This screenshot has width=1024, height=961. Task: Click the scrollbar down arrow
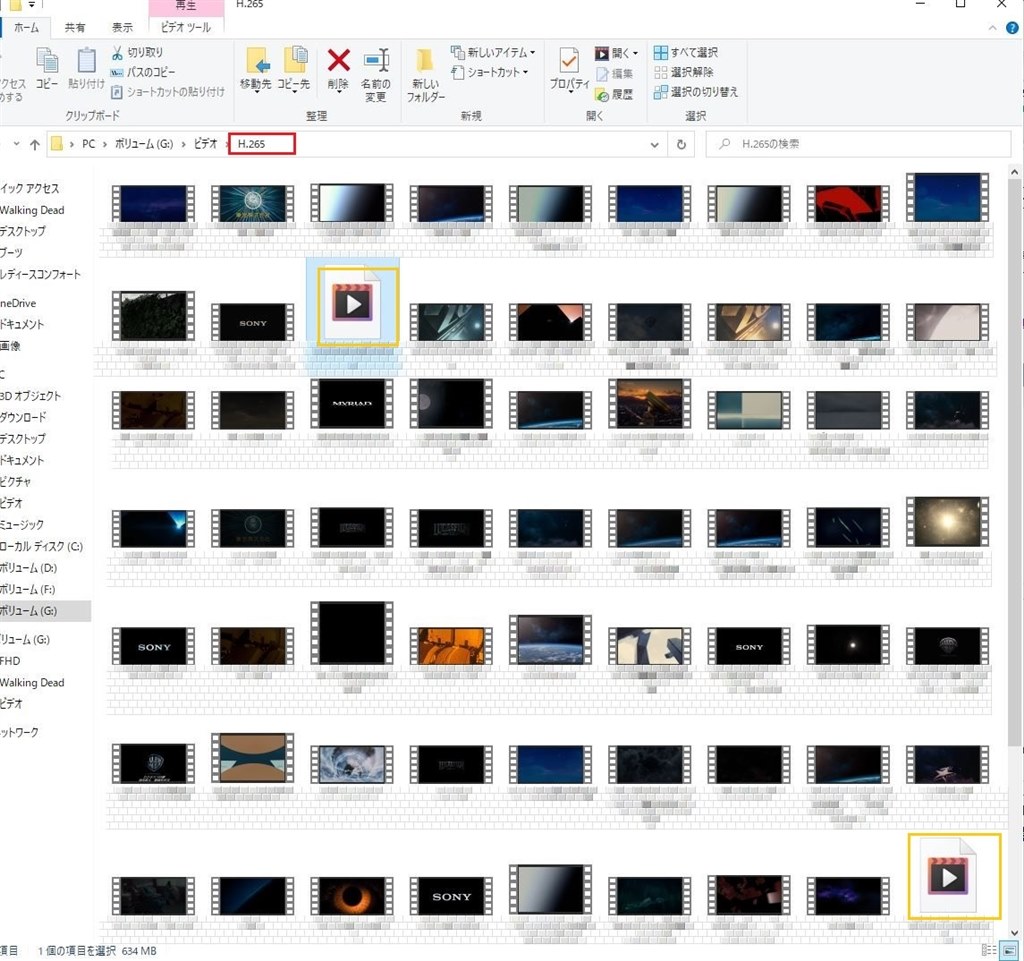[1014, 932]
